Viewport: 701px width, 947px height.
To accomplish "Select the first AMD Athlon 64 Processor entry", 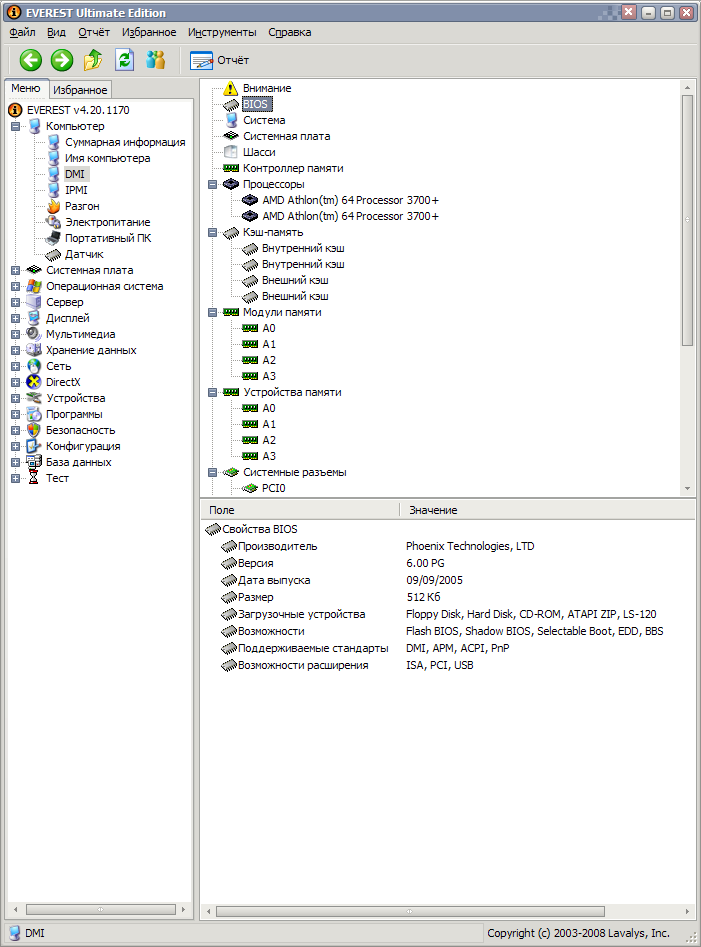I will (350, 200).
